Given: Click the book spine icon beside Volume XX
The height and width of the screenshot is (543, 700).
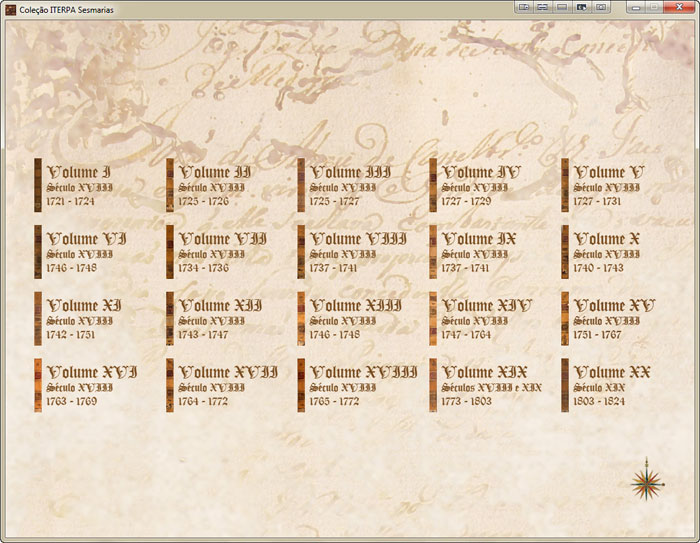Looking at the screenshot, I should pos(565,385).
